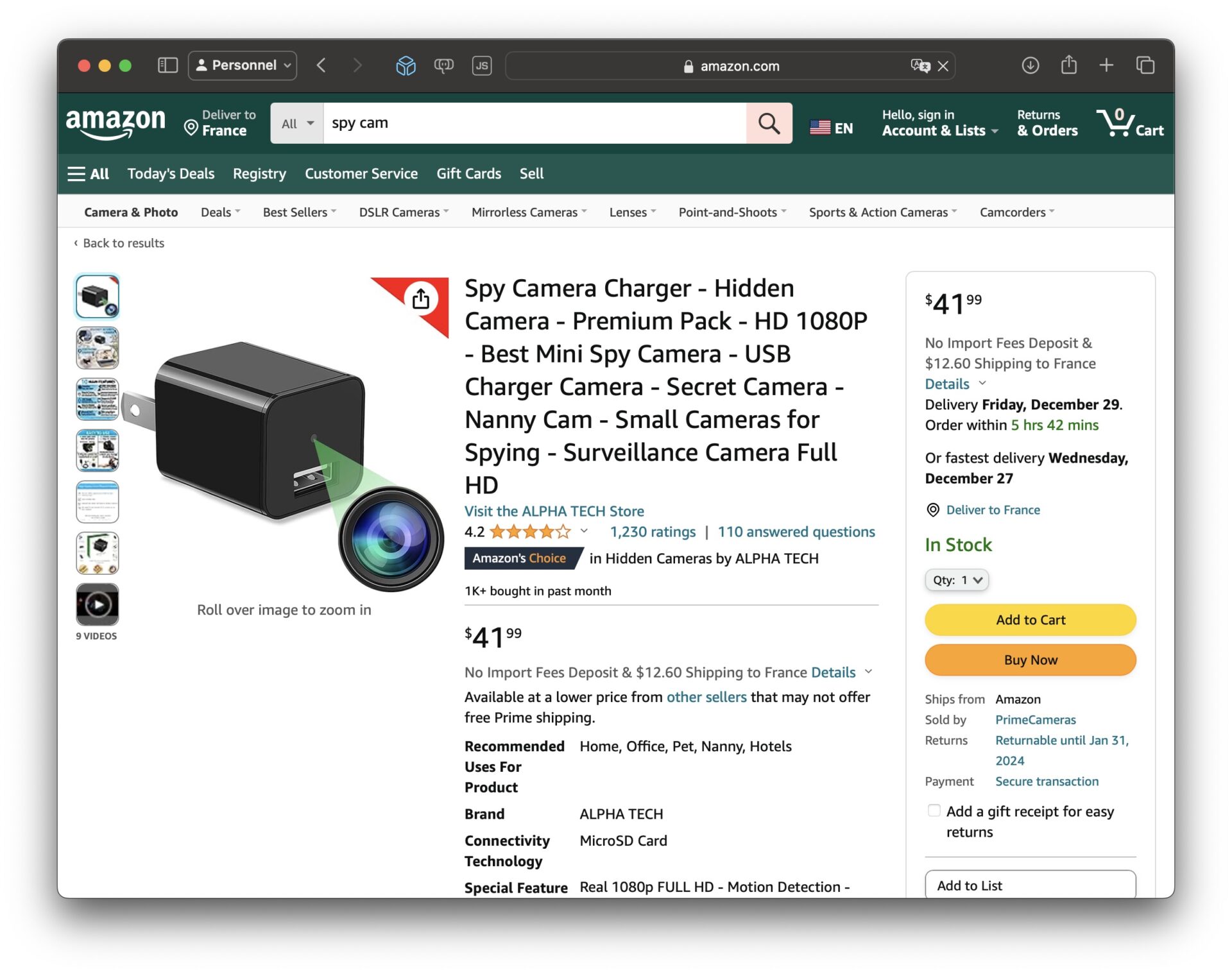This screenshot has height=974, width=1232.
Task: Open the JS extension icon
Action: 482,65
